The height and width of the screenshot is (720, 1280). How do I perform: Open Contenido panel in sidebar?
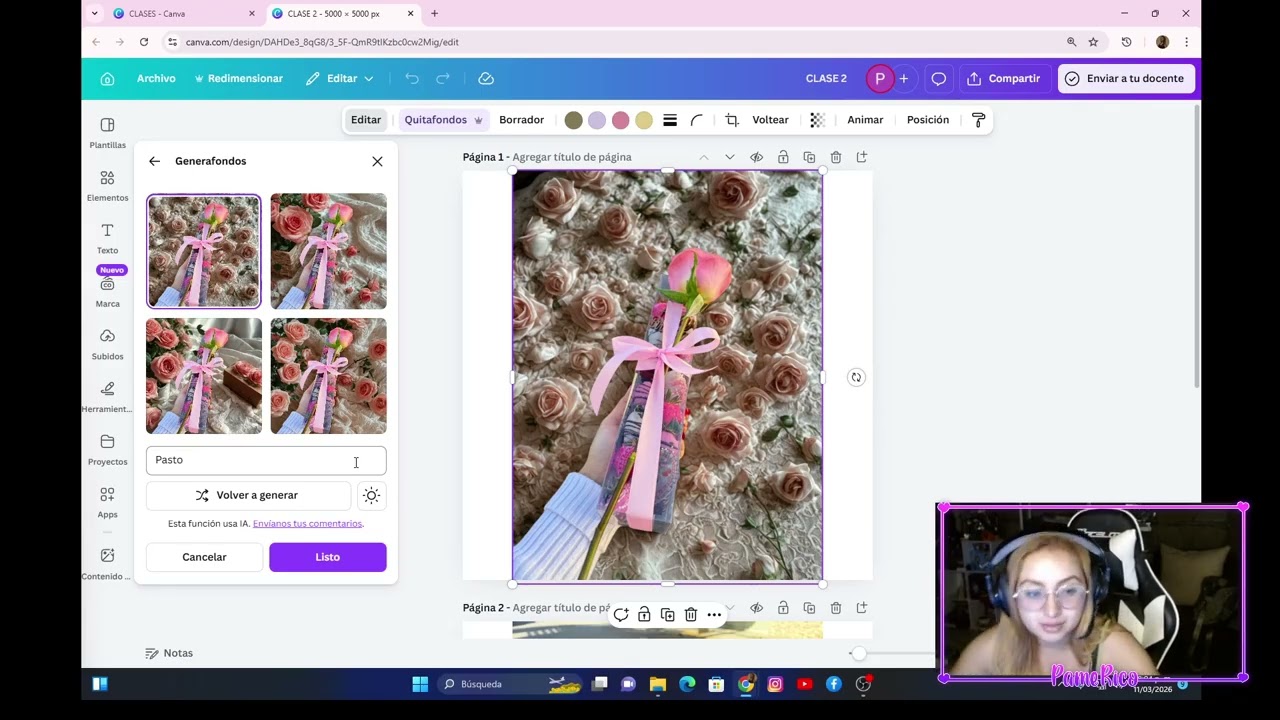click(107, 564)
